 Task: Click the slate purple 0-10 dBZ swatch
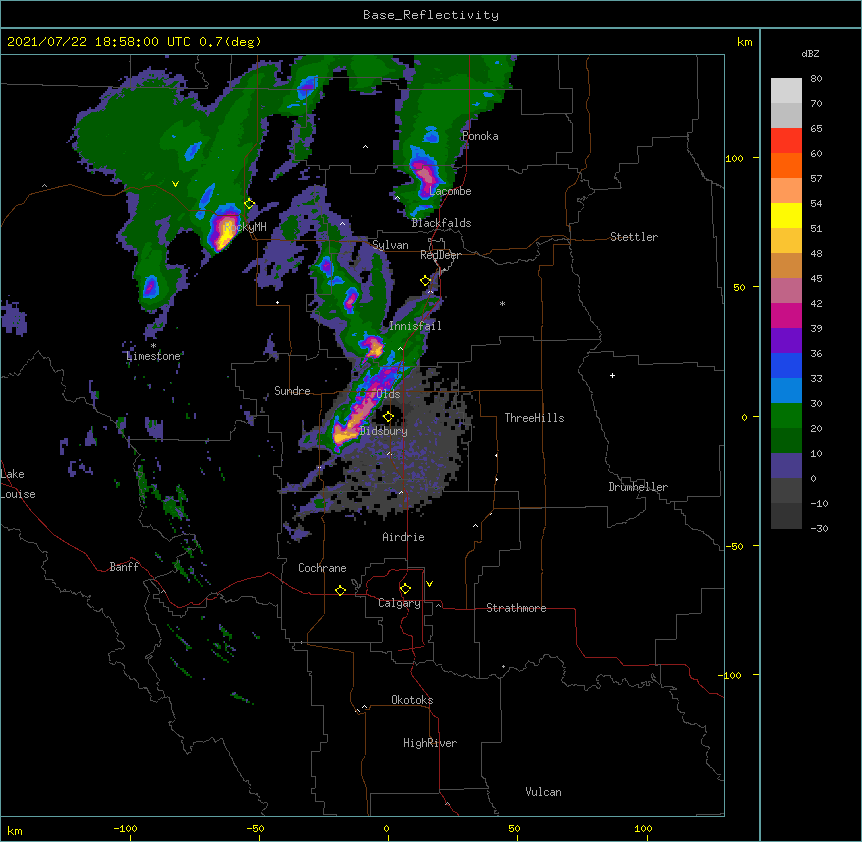tap(786, 466)
